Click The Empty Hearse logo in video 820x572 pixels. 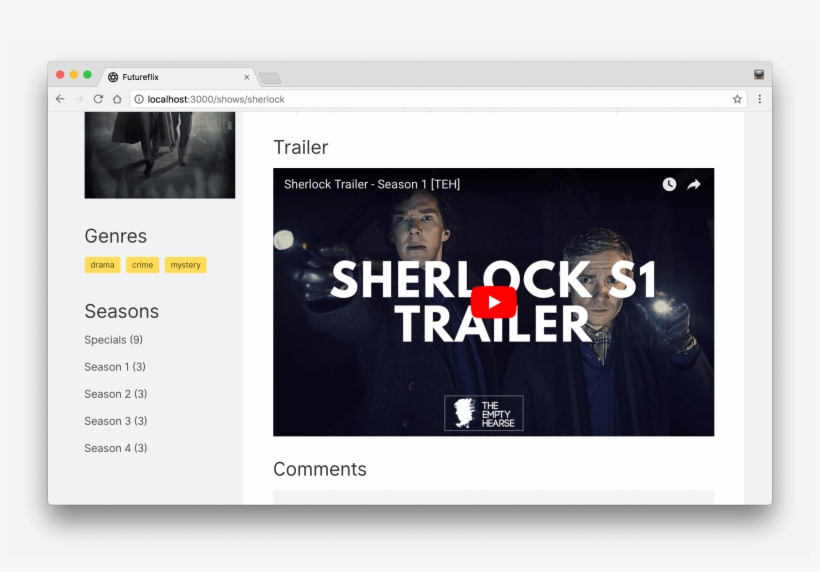click(x=484, y=413)
